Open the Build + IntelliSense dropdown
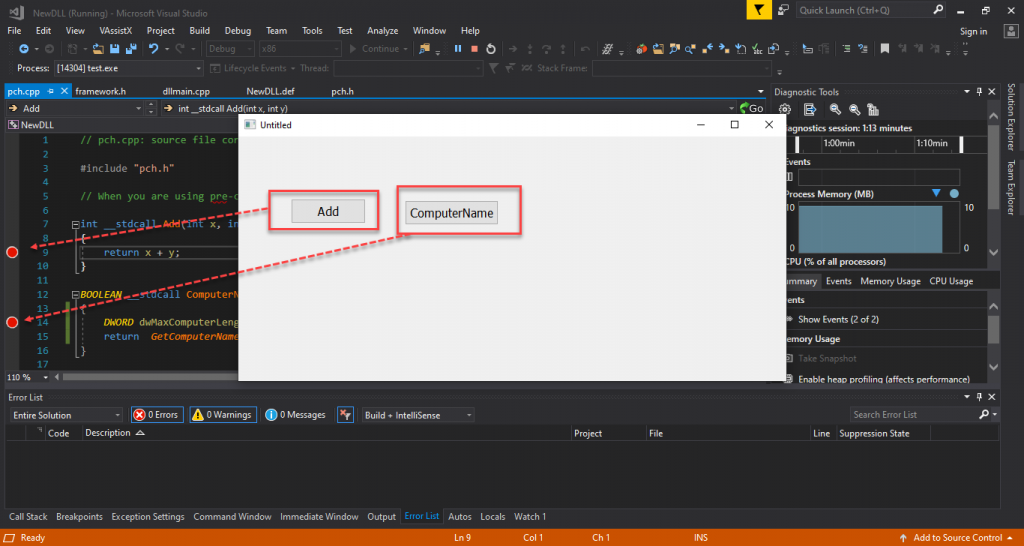The height and width of the screenshot is (546, 1024). [417, 415]
